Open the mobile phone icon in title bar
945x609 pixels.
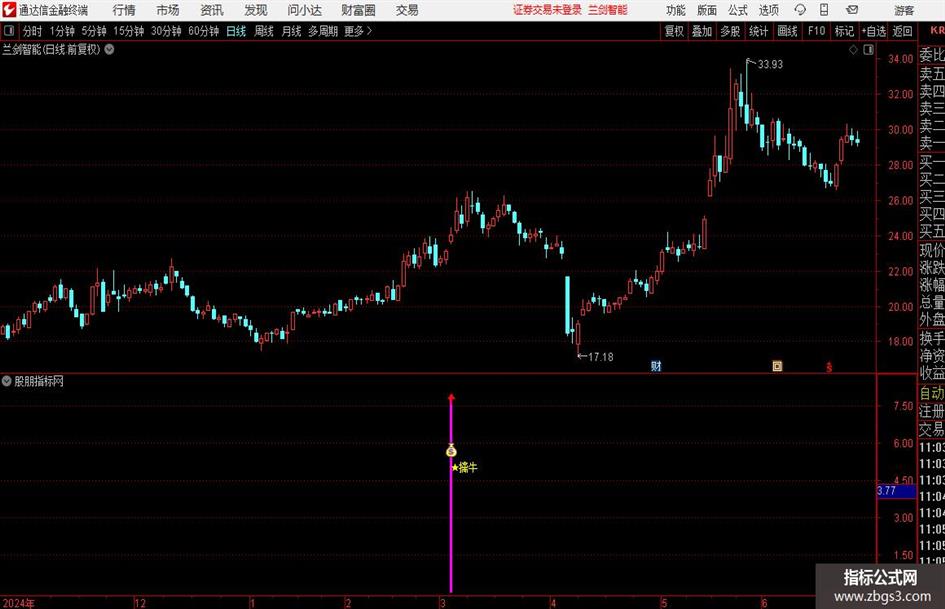point(824,10)
